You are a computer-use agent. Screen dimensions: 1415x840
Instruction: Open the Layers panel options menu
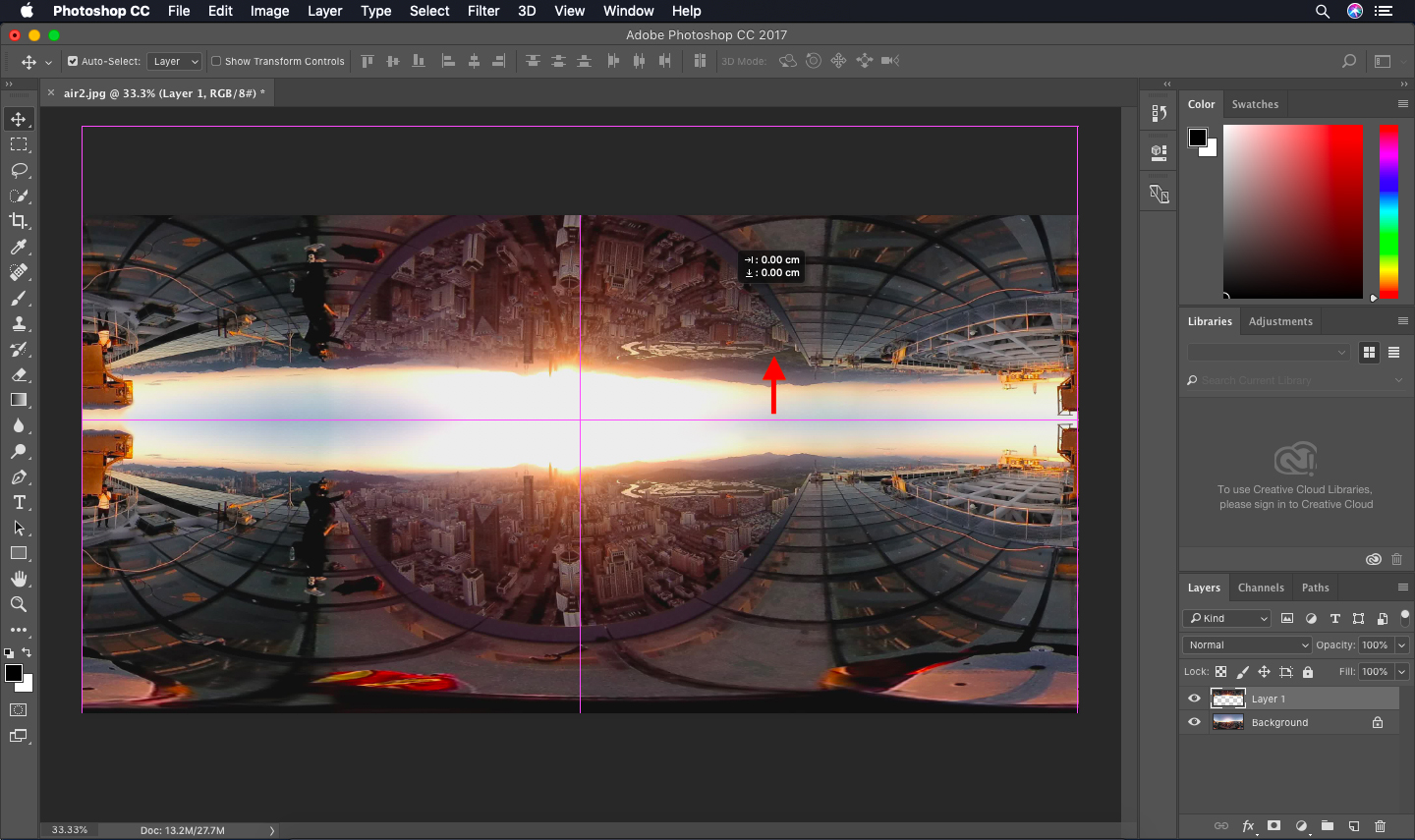[1403, 588]
